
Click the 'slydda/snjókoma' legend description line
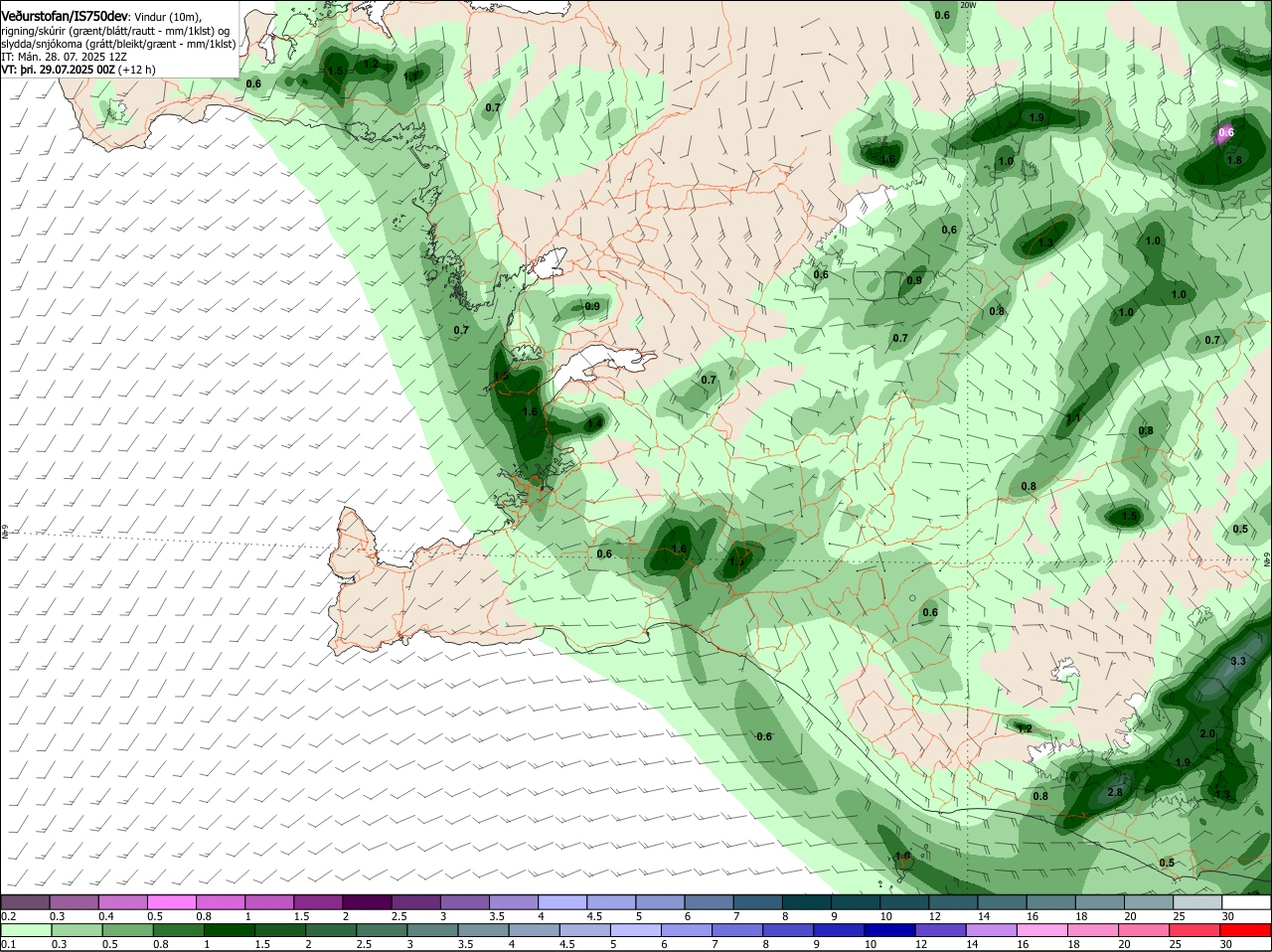(x=118, y=44)
